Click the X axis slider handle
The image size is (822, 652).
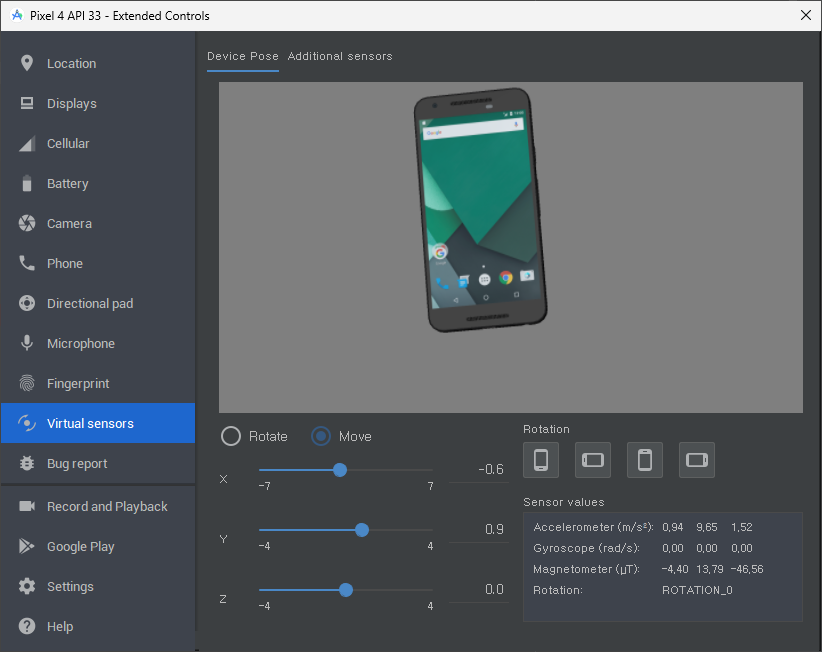pos(340,470)
